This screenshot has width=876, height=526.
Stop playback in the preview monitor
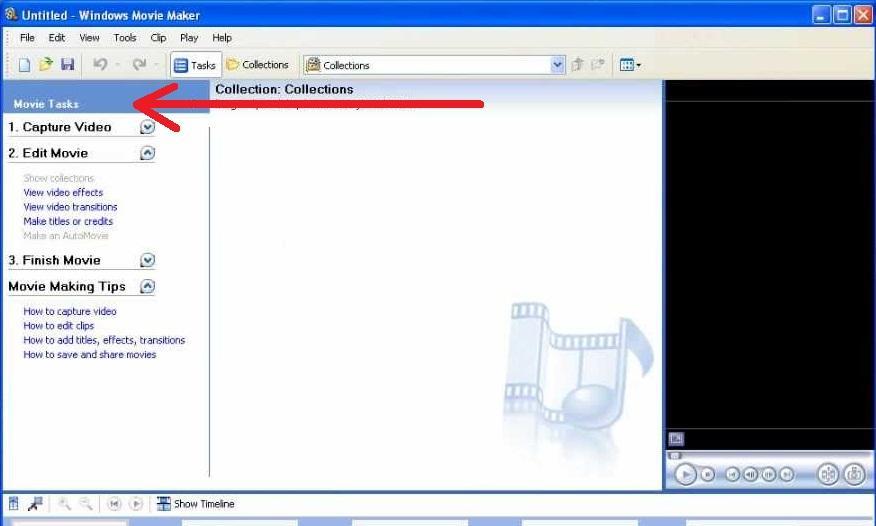coord(707,475)
